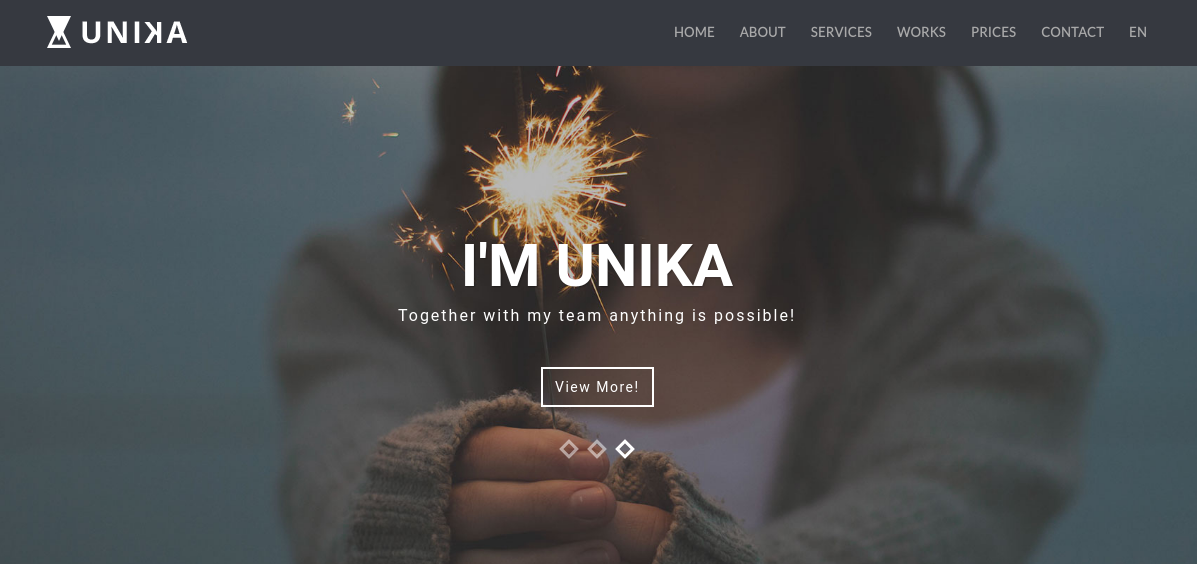1197x564 pixels.
Task: Jump to the PRICES section
Action: [x=993, y=32]
